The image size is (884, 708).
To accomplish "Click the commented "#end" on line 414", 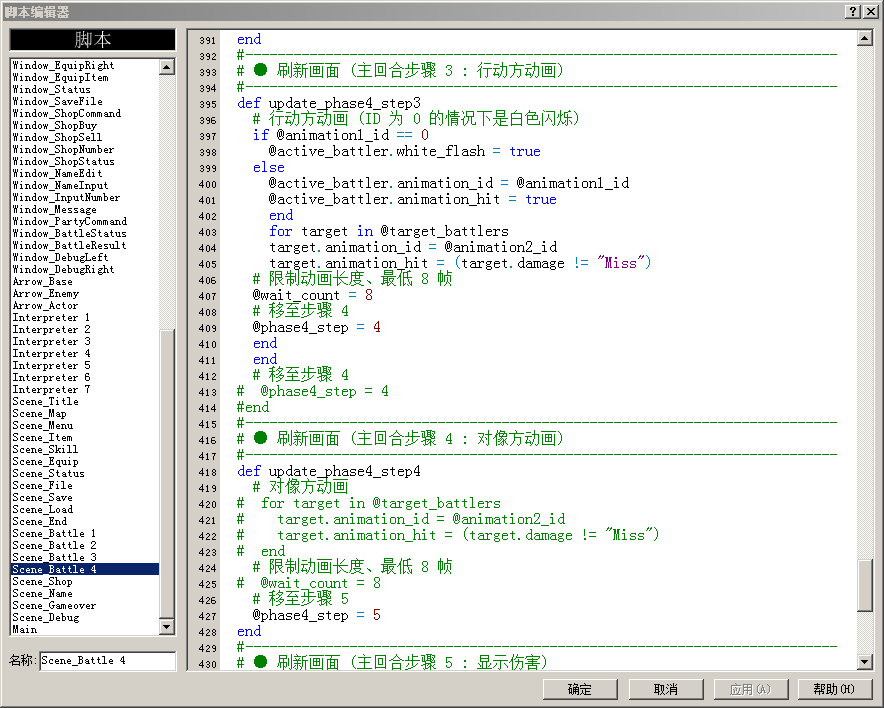I will click(x=253, y=407).
